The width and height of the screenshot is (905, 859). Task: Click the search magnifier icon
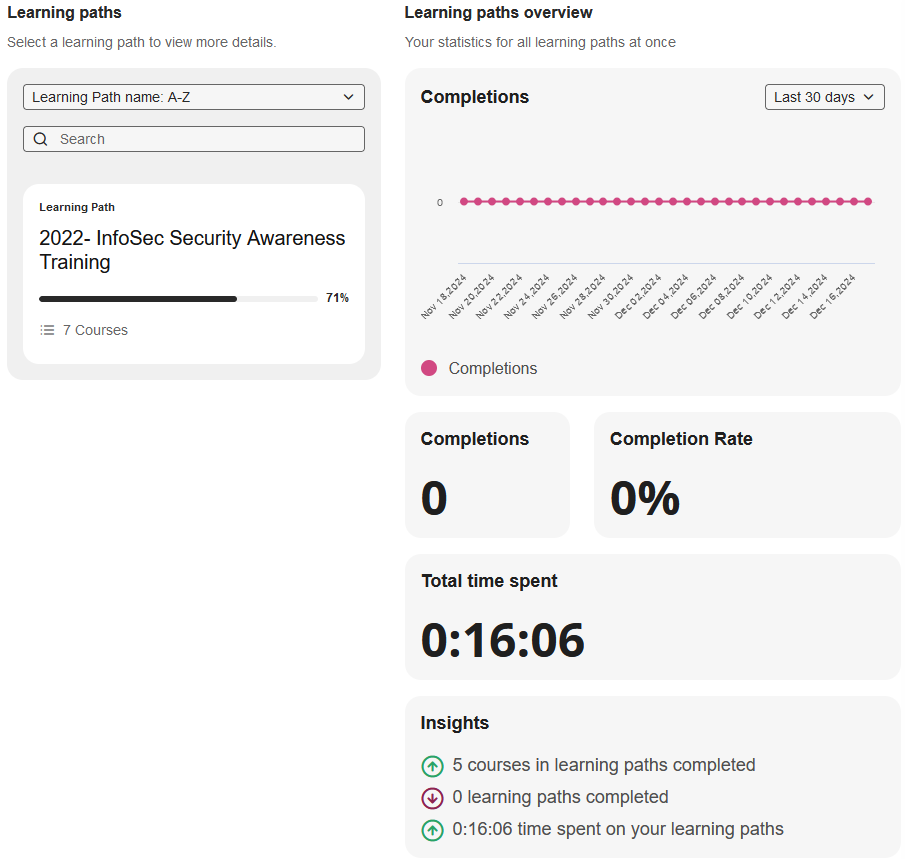click(x=40, y=139)
